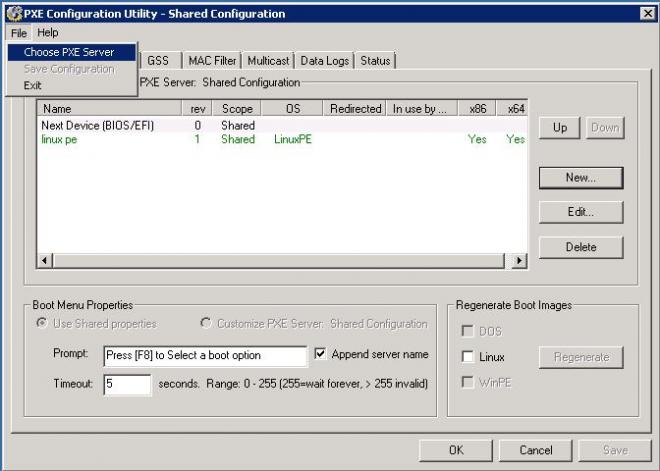This screenshot has height=471, width=660.
Task: Switch to the MAC Filter tab
Action: coord(212,61)
